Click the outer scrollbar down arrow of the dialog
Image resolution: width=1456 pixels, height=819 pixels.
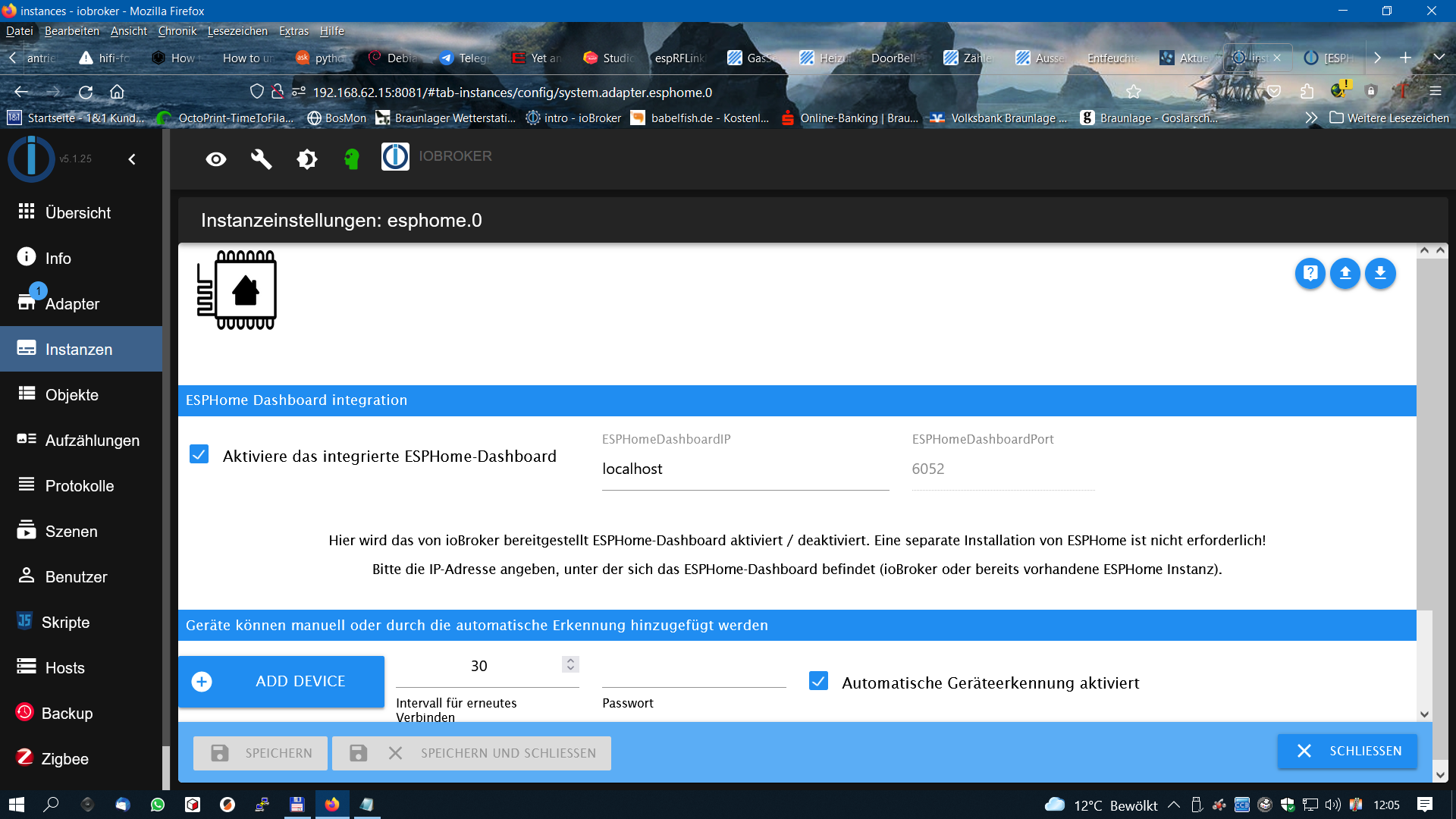pyautogui.click(x=1440, y=775)
